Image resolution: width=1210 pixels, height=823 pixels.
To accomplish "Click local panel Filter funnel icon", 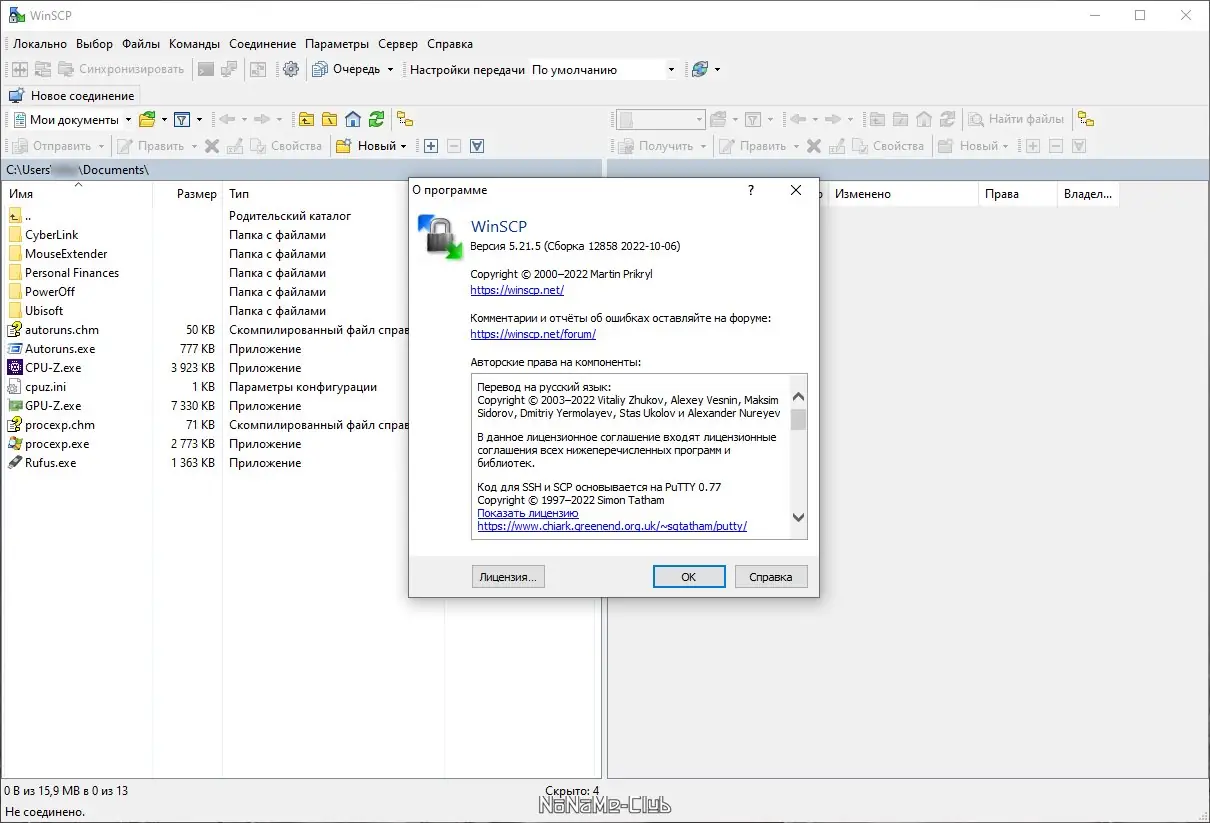I will 182,119.
